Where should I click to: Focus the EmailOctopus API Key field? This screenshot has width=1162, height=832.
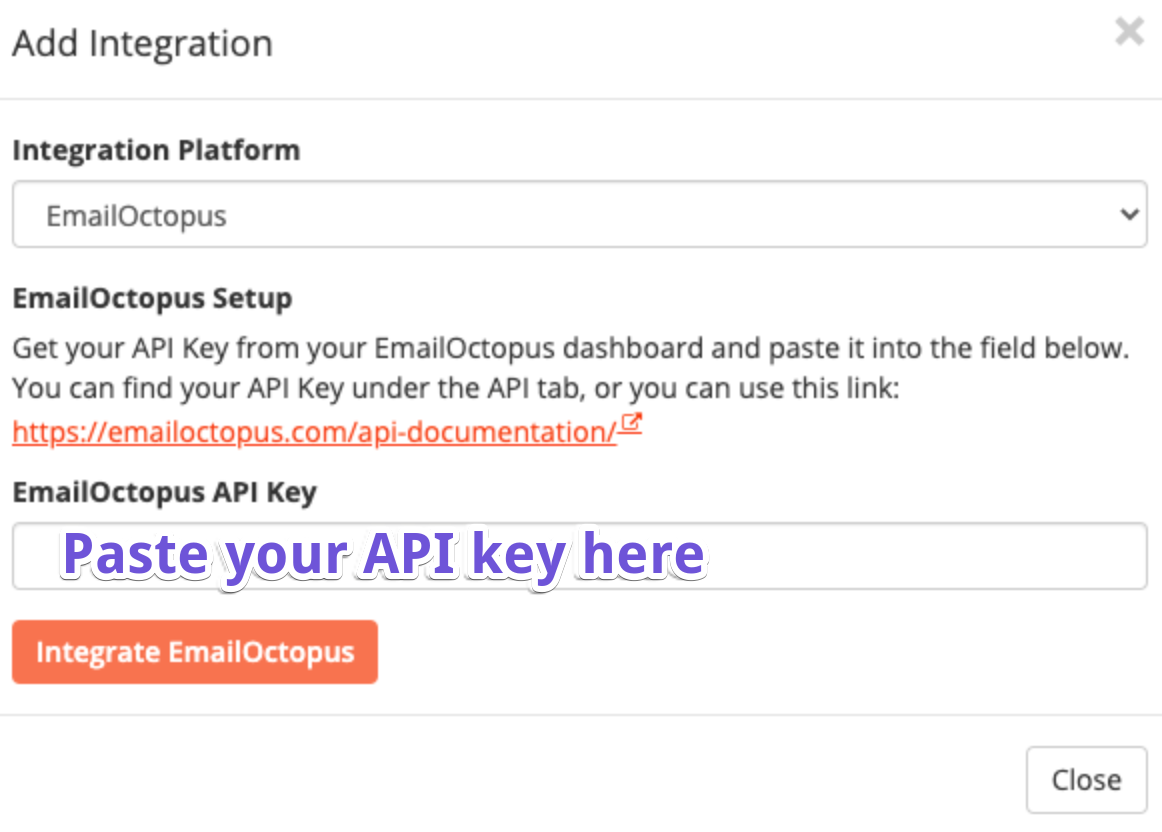tap(580, 556)
